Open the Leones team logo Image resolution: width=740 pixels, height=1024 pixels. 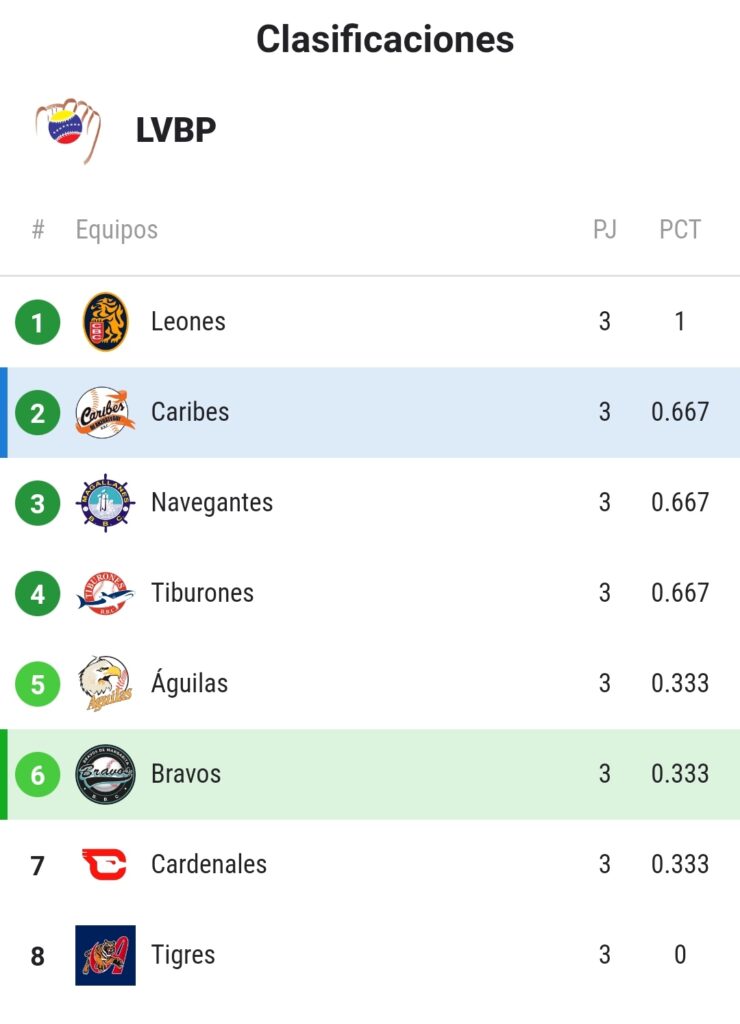pyautogui.click(x=105, y=322)
